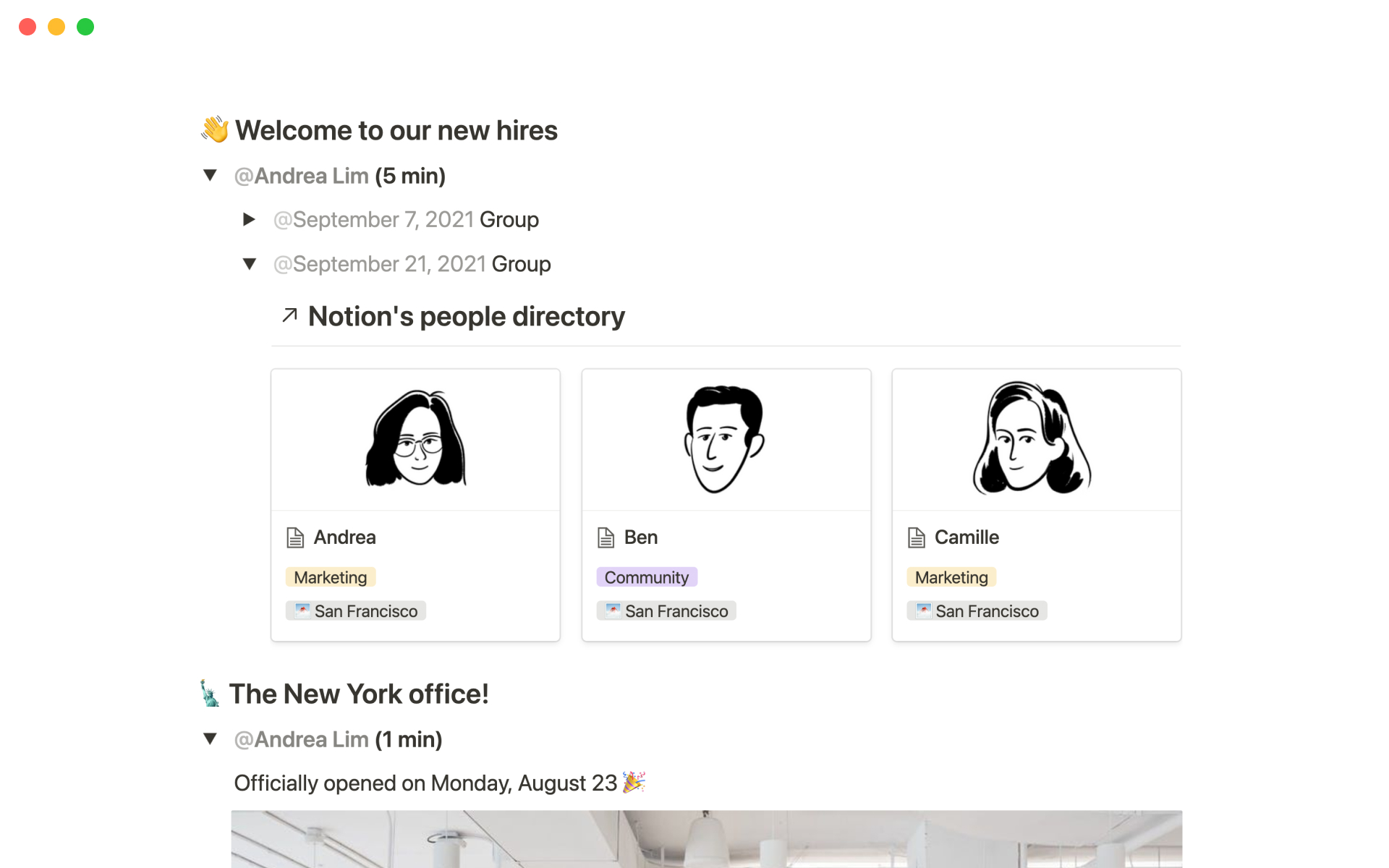Image resolution: width=1389 pixels, height=868 pixels.
Task: Click the page icon beside Ben
Action: click(x=606, y=537)
